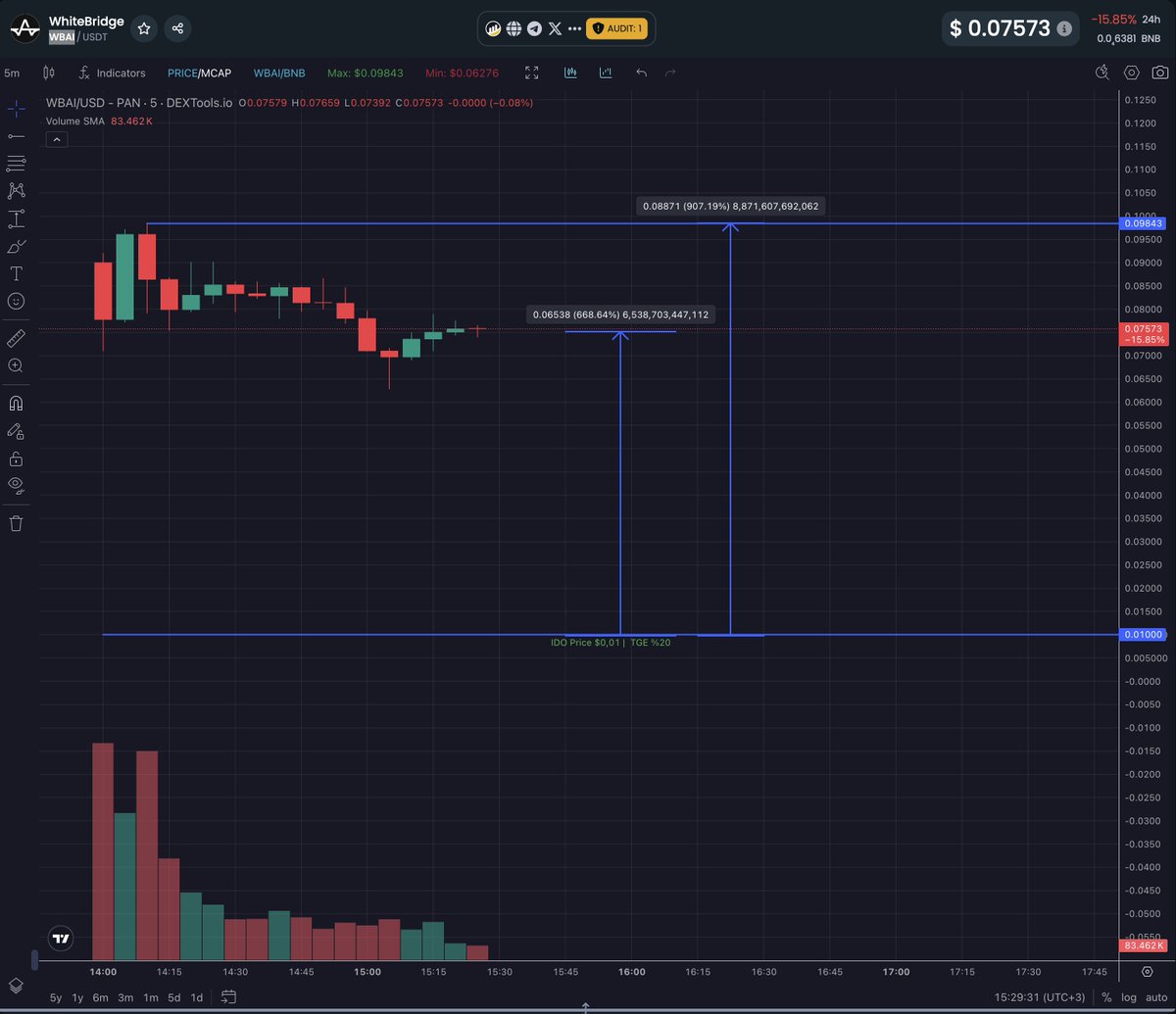Switch the chart to MCAP mode
1176x1014 pixels.
(217, 72)
